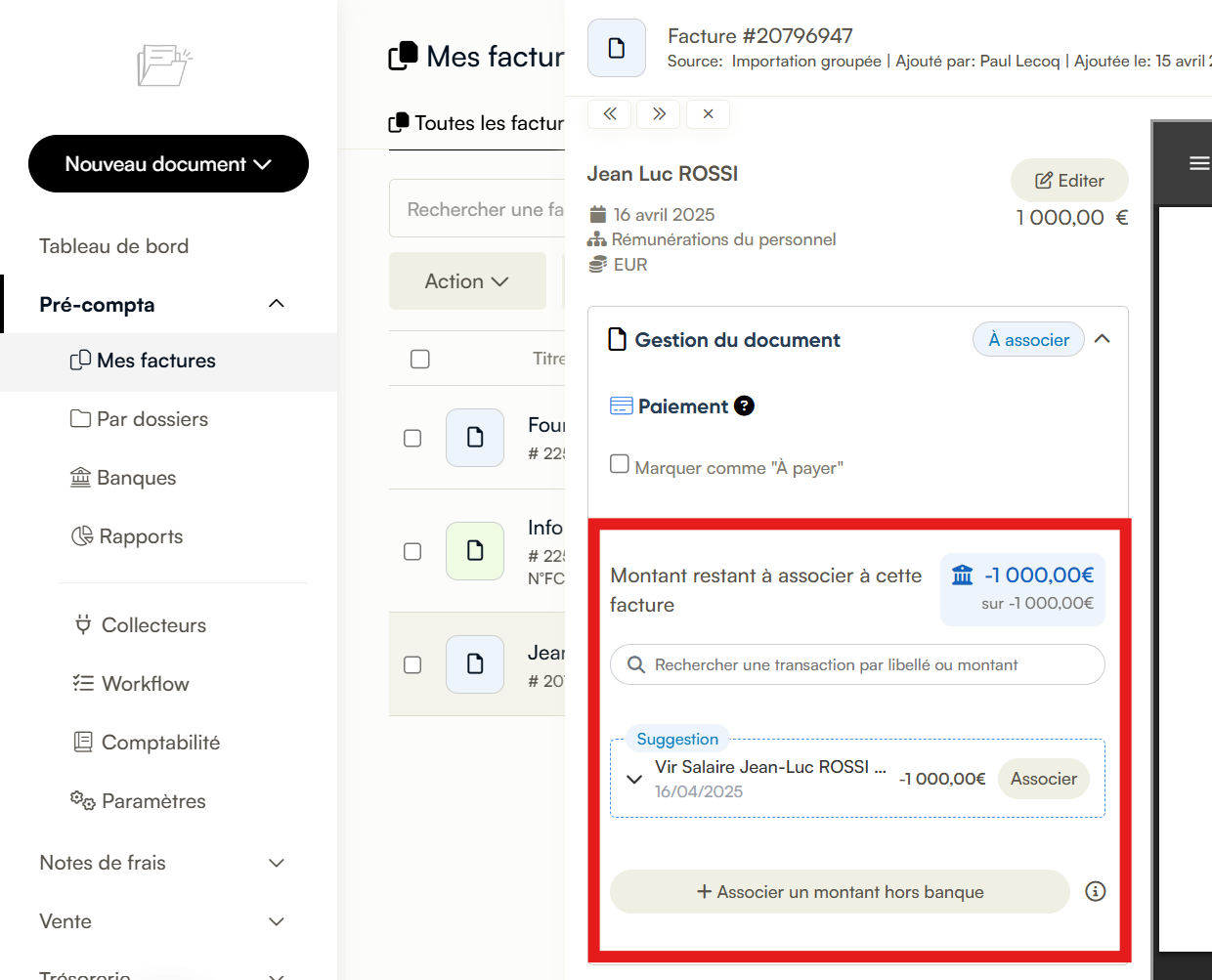1212x980 pixels.
Task: Go to Tableau de bord
Action: tap(114, 246)
